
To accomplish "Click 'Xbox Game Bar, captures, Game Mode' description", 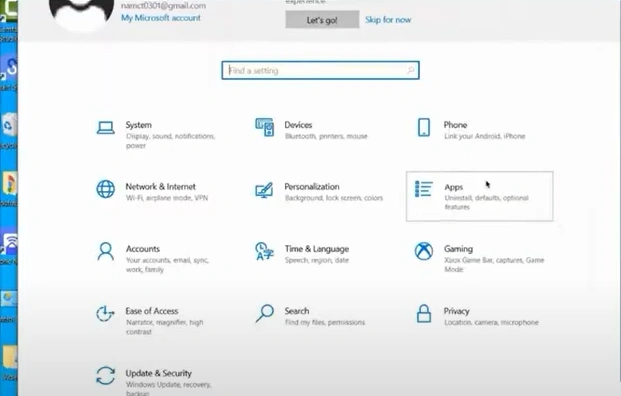I will pyautogui.click(x=494, y=265).
